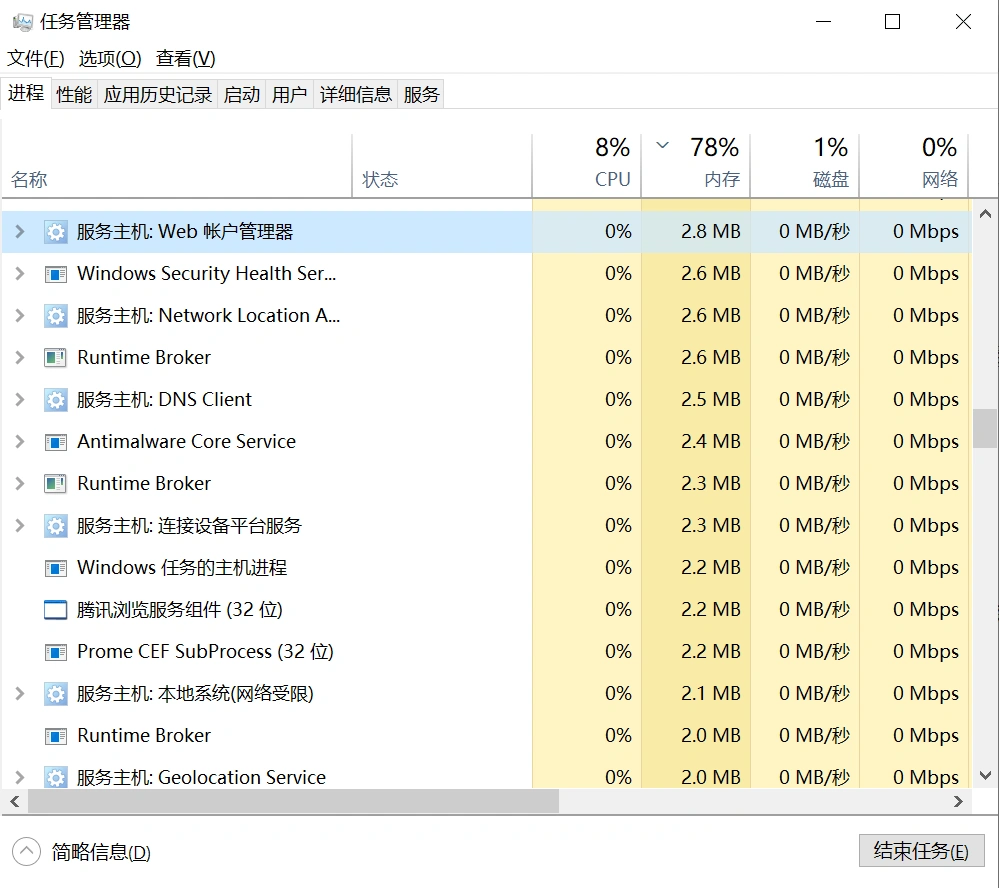
Task: Click the 结束任务 button
Action: click(x=921, y=851)
